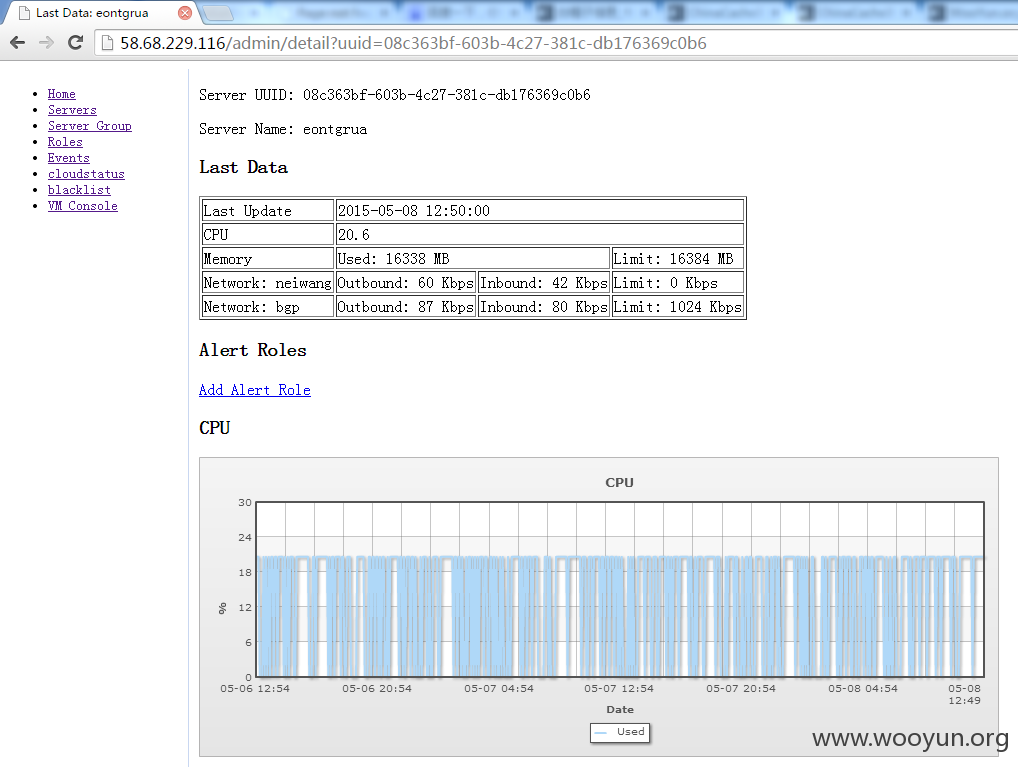The height and width of the screenshot is (767, 1018).
Task: Open the cloudstatus link
Action: click(86, 174)
